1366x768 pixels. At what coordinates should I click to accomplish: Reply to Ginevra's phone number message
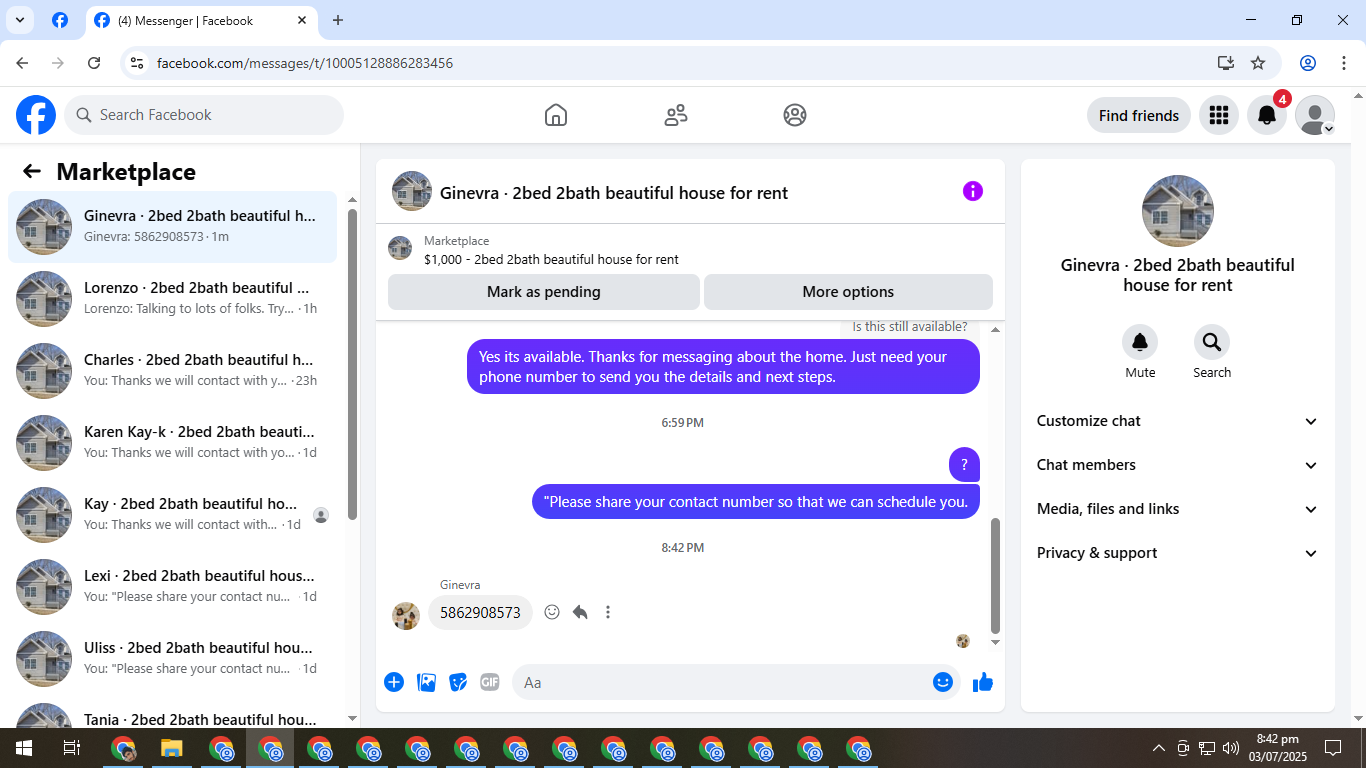pyautogui.click(x=580, y=612)
